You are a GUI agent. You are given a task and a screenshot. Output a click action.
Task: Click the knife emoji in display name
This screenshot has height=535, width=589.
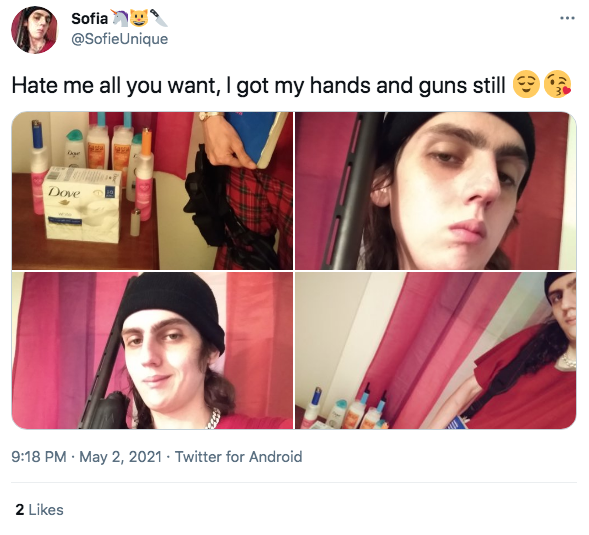tap(159, 18)
